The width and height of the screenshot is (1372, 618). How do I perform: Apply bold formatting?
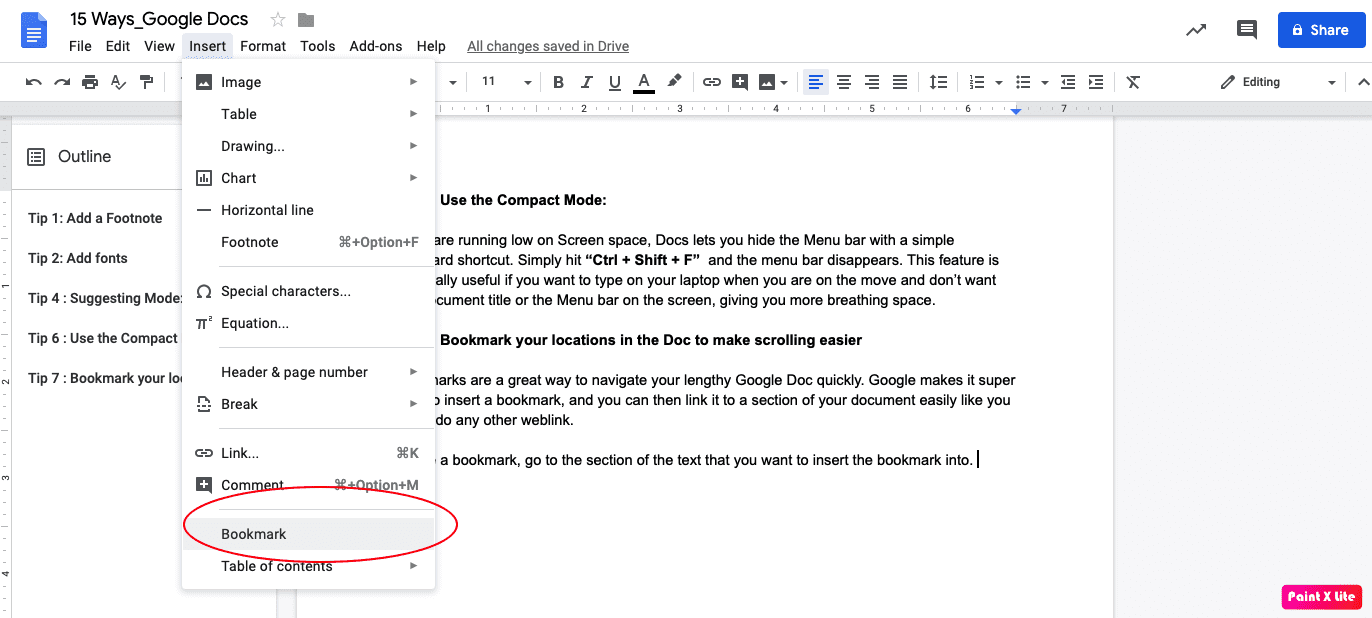[559, 82]
